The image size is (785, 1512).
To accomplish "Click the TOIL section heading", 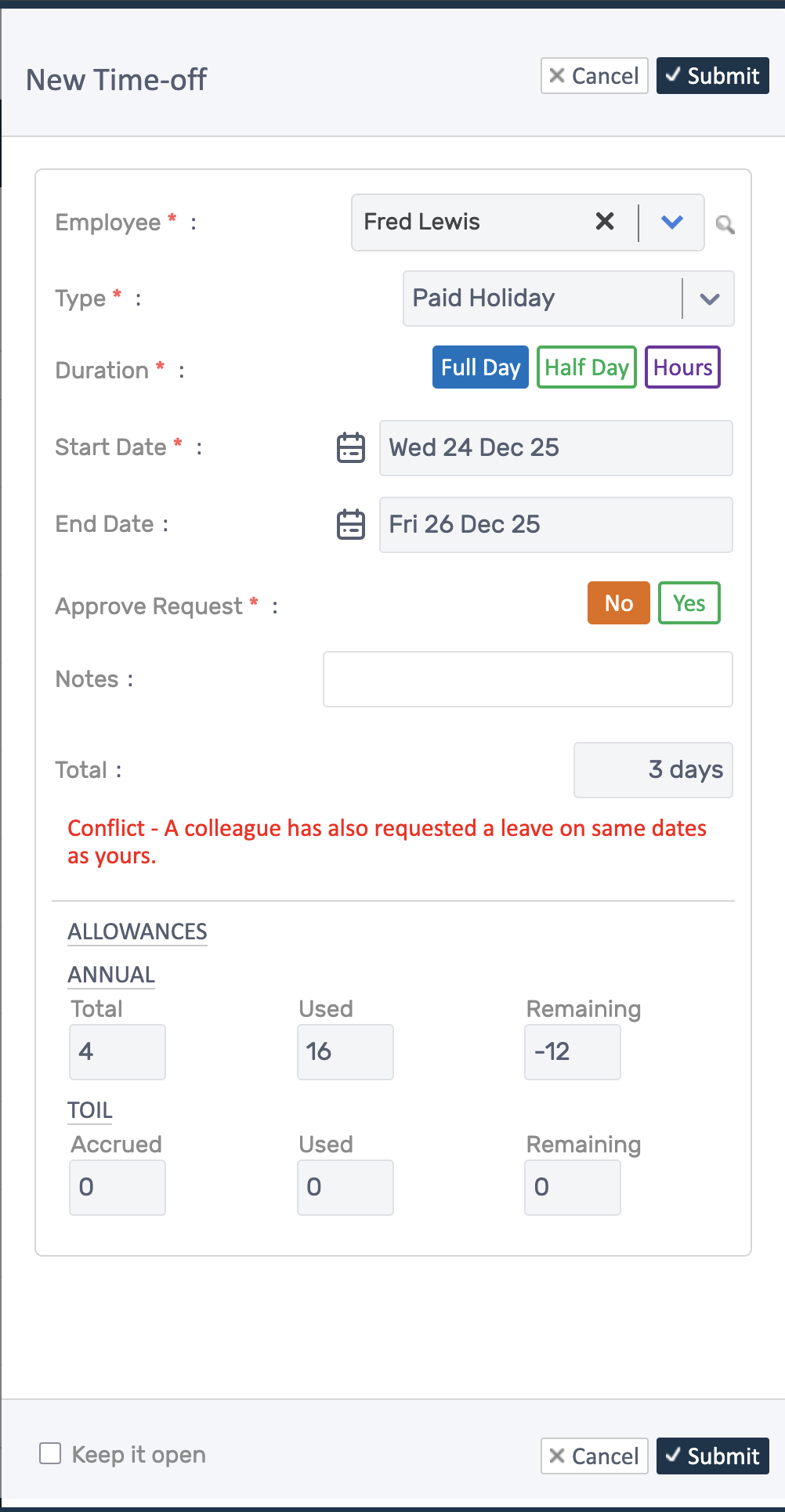I will (x=89, y=1110).
